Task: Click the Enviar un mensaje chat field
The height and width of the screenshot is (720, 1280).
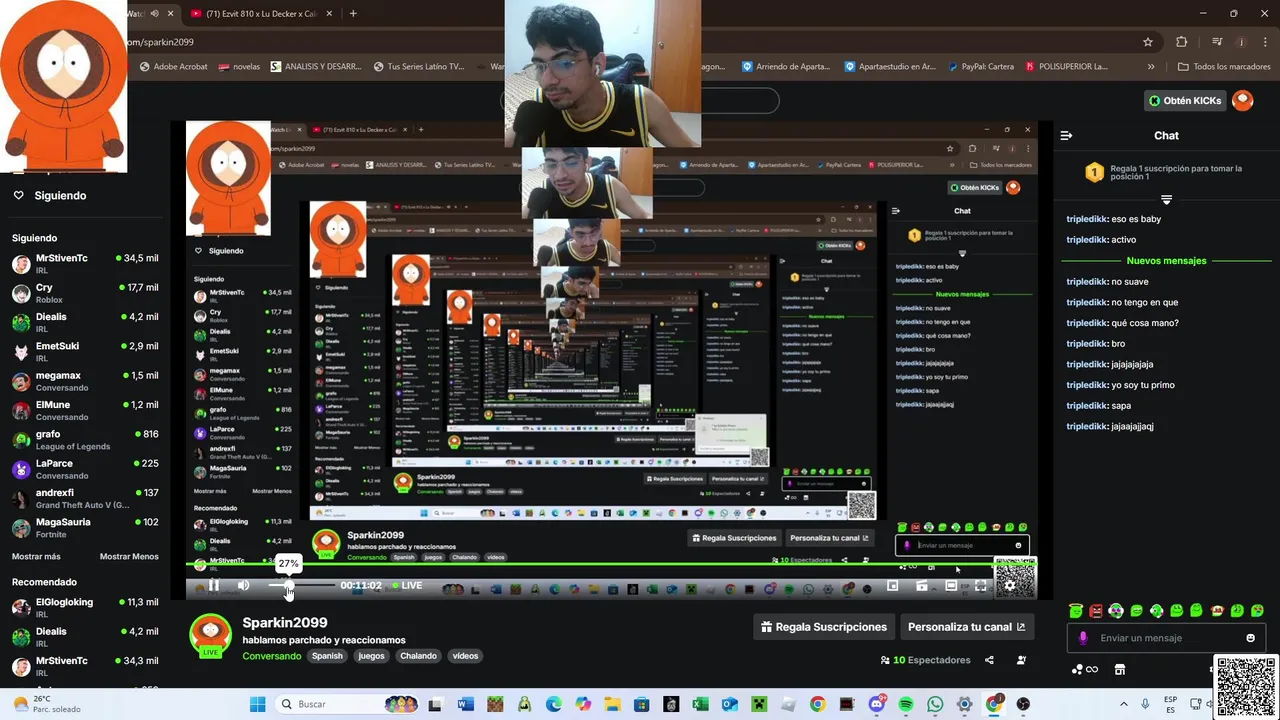Action: [1166, 638]
